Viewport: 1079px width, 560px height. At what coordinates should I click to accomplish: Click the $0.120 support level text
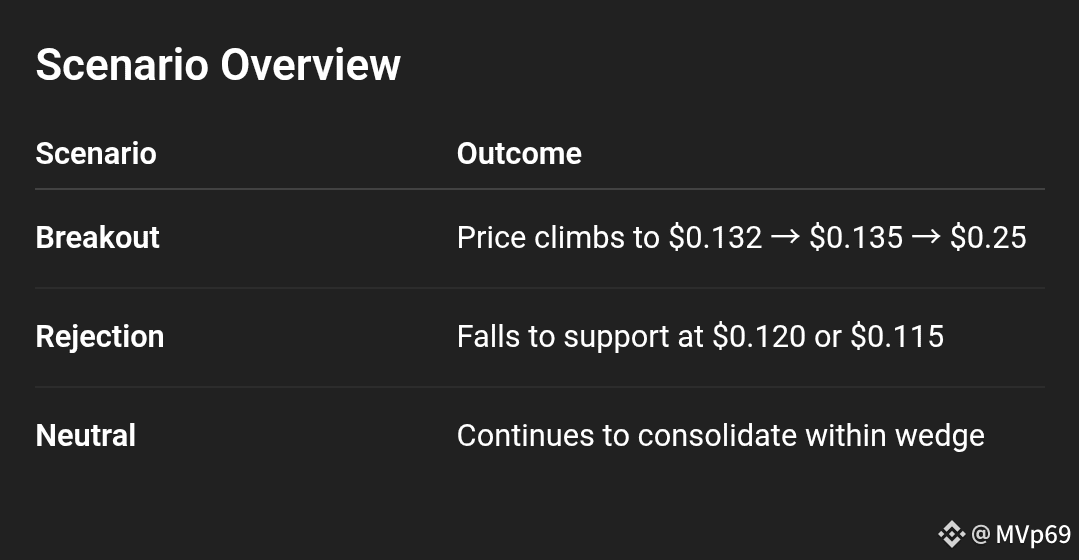click(759, 337)
